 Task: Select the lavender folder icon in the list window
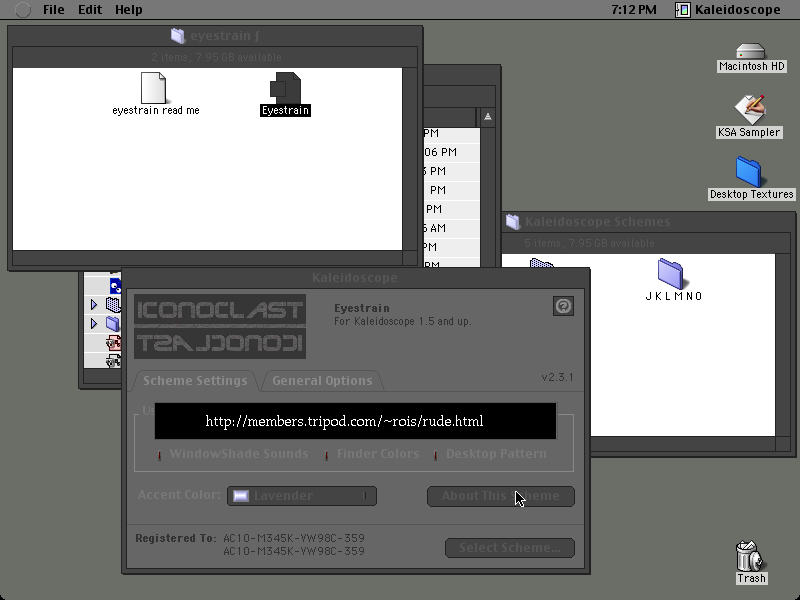click(113, 323)
